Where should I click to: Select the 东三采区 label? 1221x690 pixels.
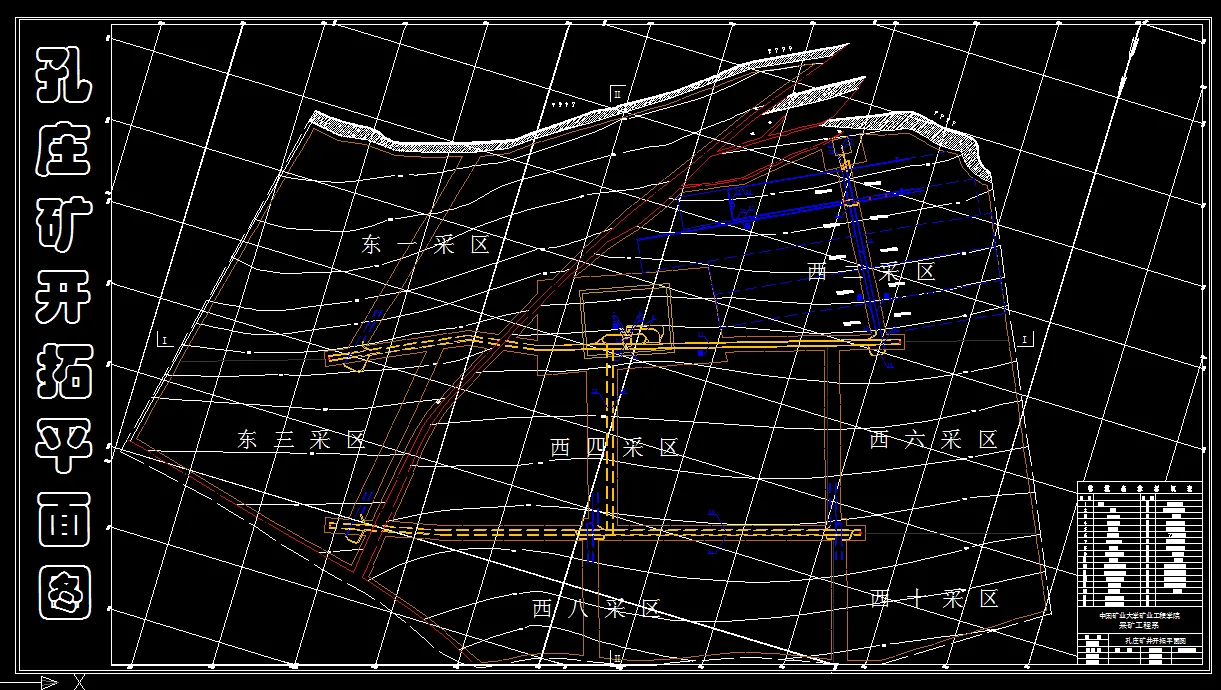(302, 439)
